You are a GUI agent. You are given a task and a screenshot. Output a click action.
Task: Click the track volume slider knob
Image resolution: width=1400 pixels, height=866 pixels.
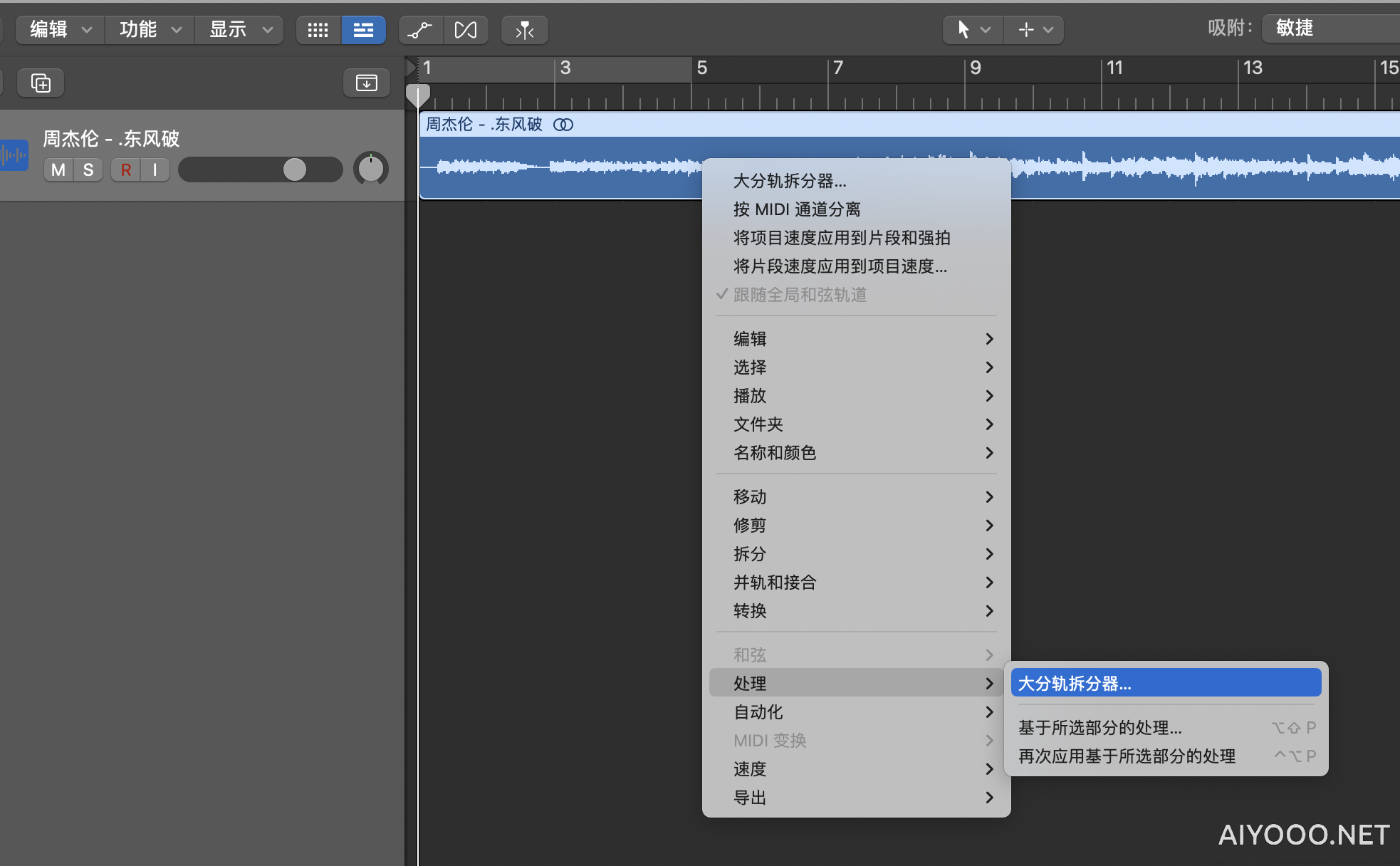click(295, 169)
